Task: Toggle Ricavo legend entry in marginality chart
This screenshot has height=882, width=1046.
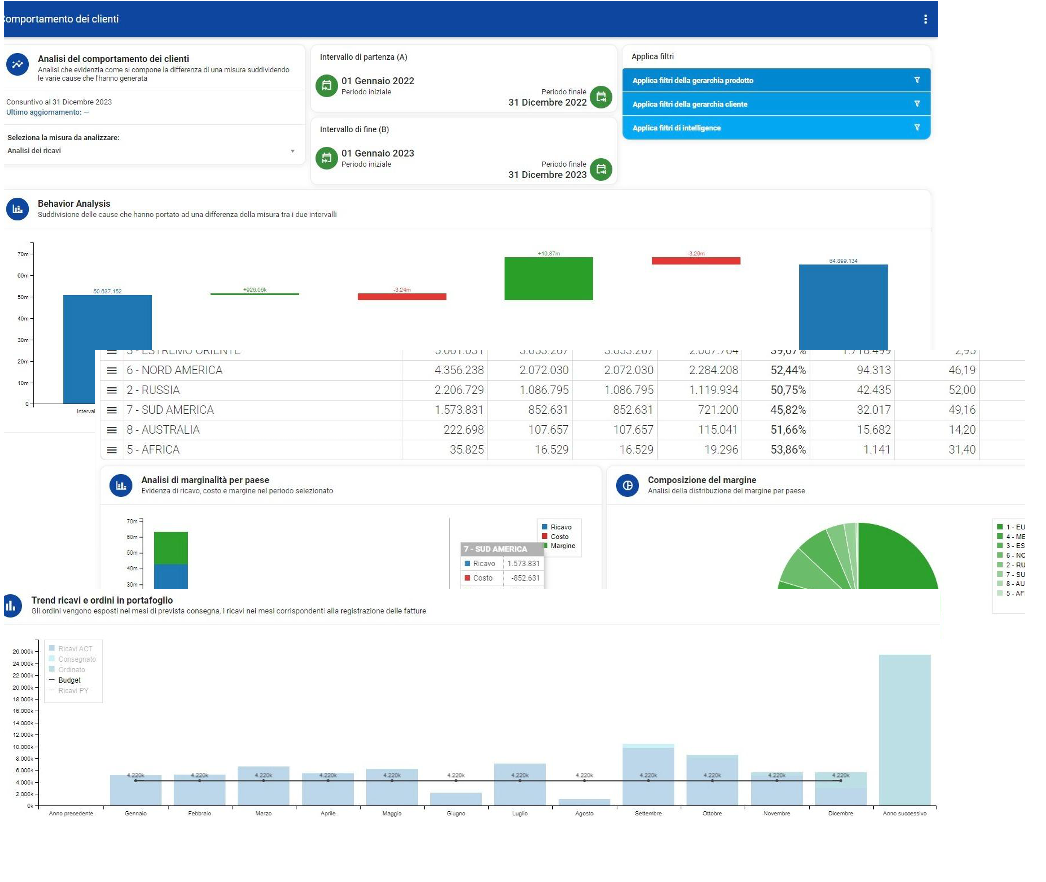Action: coord(557,527)
